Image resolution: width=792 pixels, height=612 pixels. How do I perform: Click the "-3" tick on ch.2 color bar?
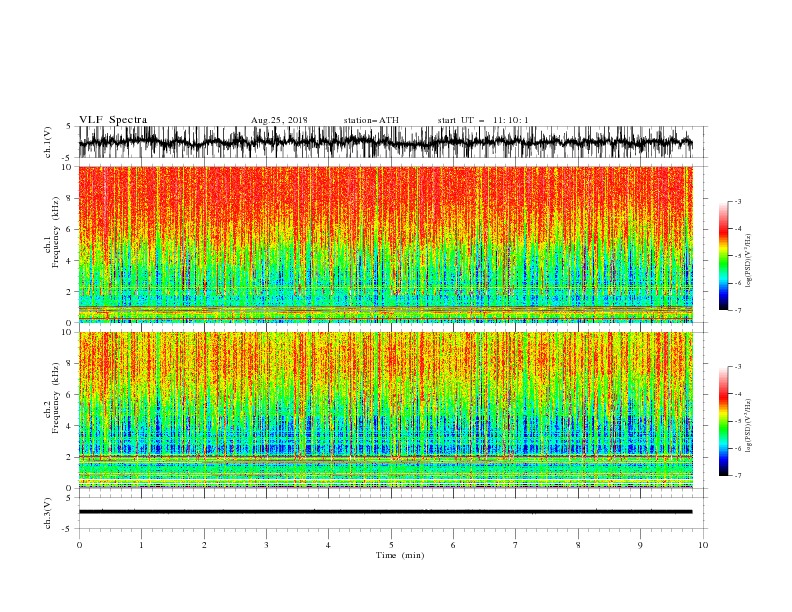tap(737, 367)
